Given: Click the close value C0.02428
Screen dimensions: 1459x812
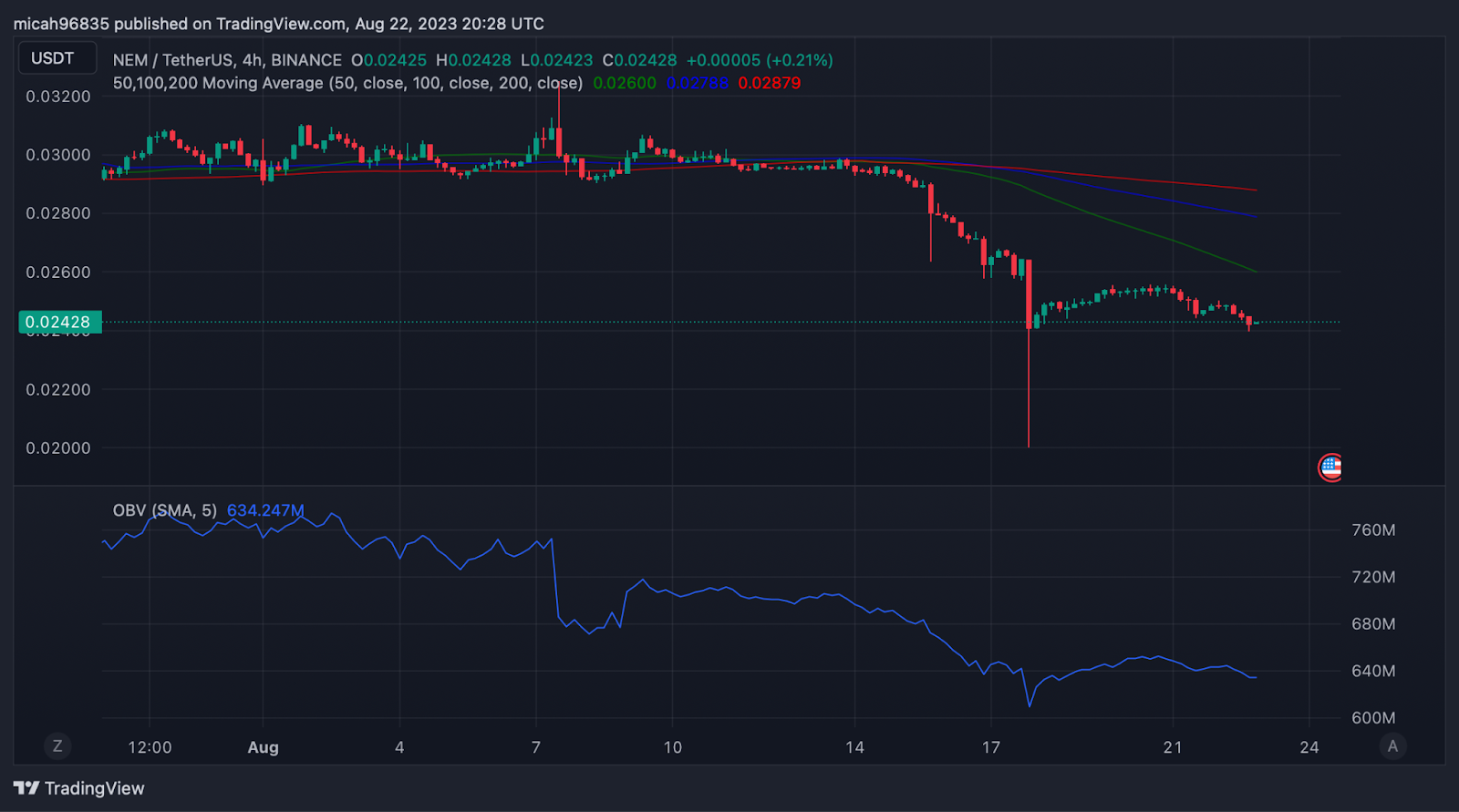Looking at the screenshot, I should [639, 60].
